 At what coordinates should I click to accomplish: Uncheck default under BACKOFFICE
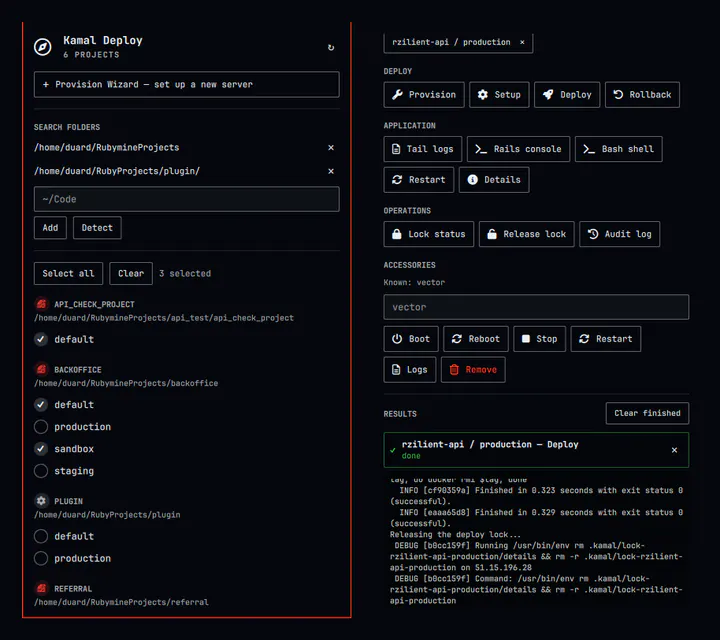(41, 404)
